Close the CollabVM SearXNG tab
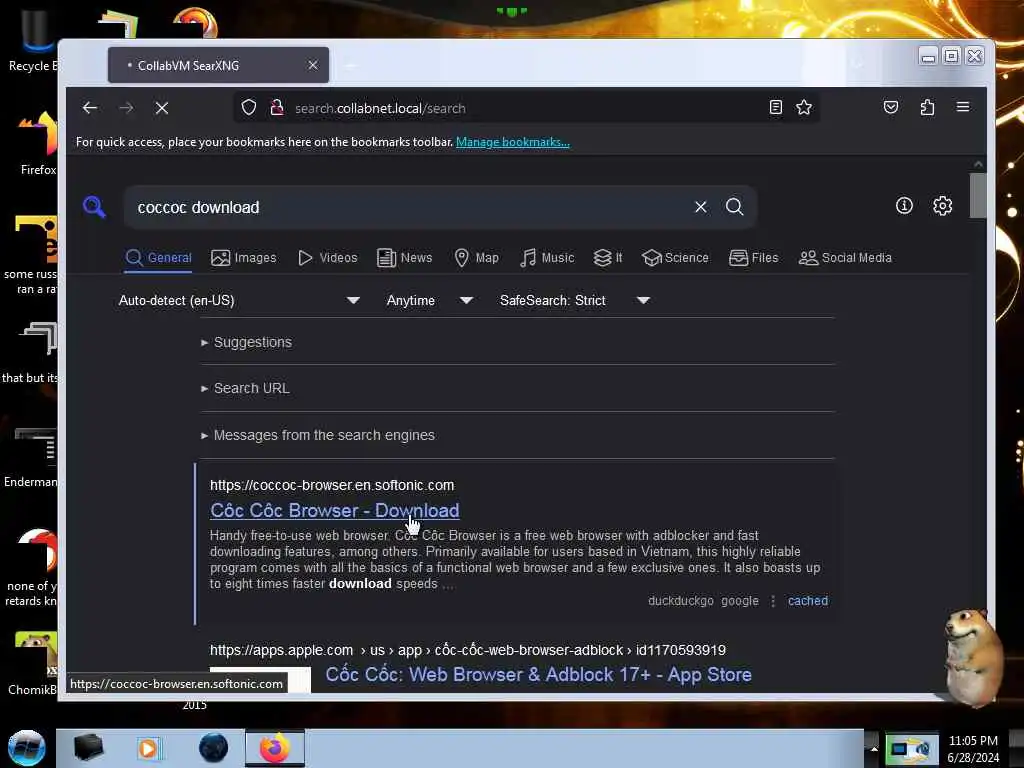This screenshot has width=1024, height=768. point(313,65)
